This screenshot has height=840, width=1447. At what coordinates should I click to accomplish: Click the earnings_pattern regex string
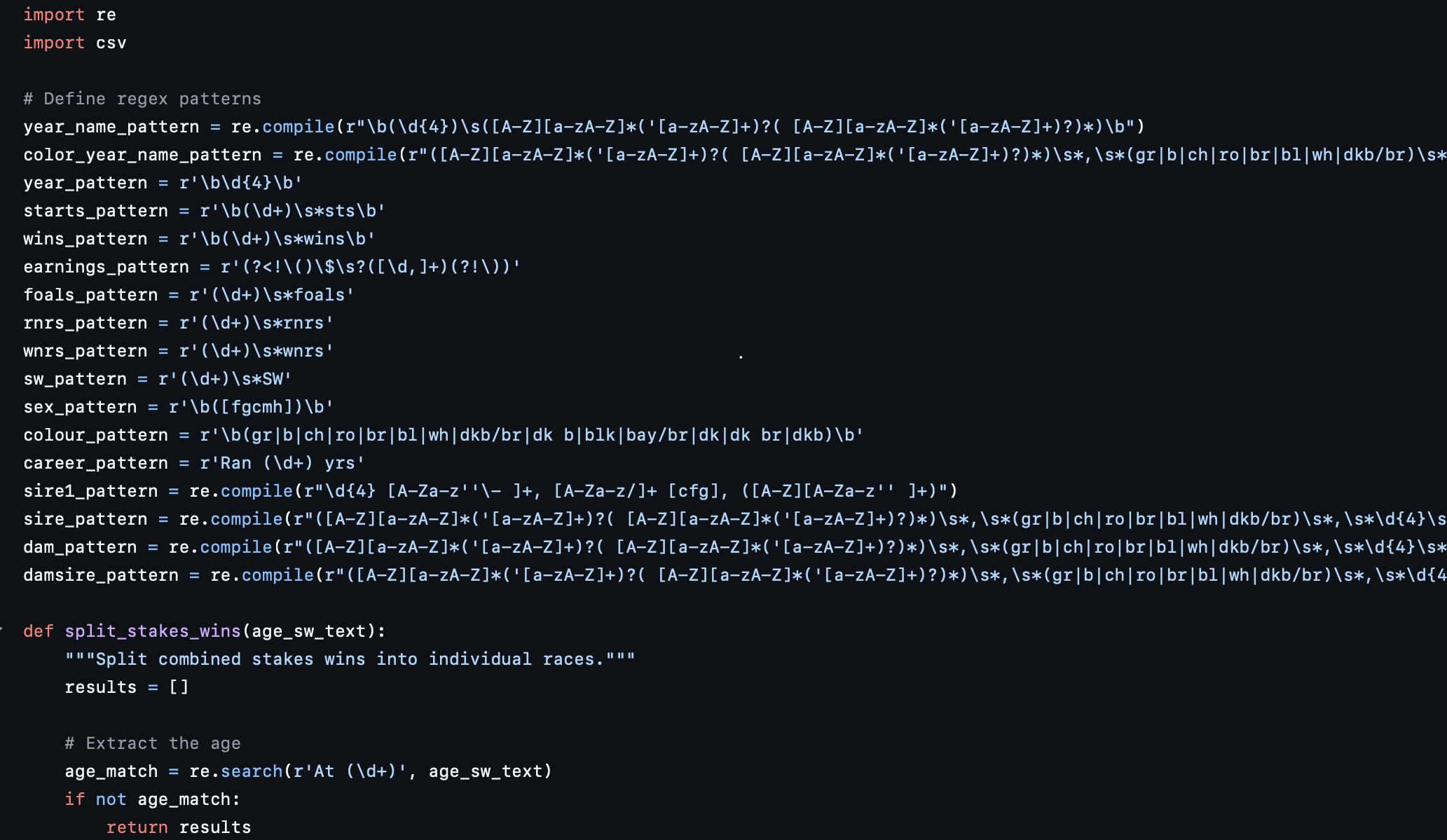click(x=371, y=267)
